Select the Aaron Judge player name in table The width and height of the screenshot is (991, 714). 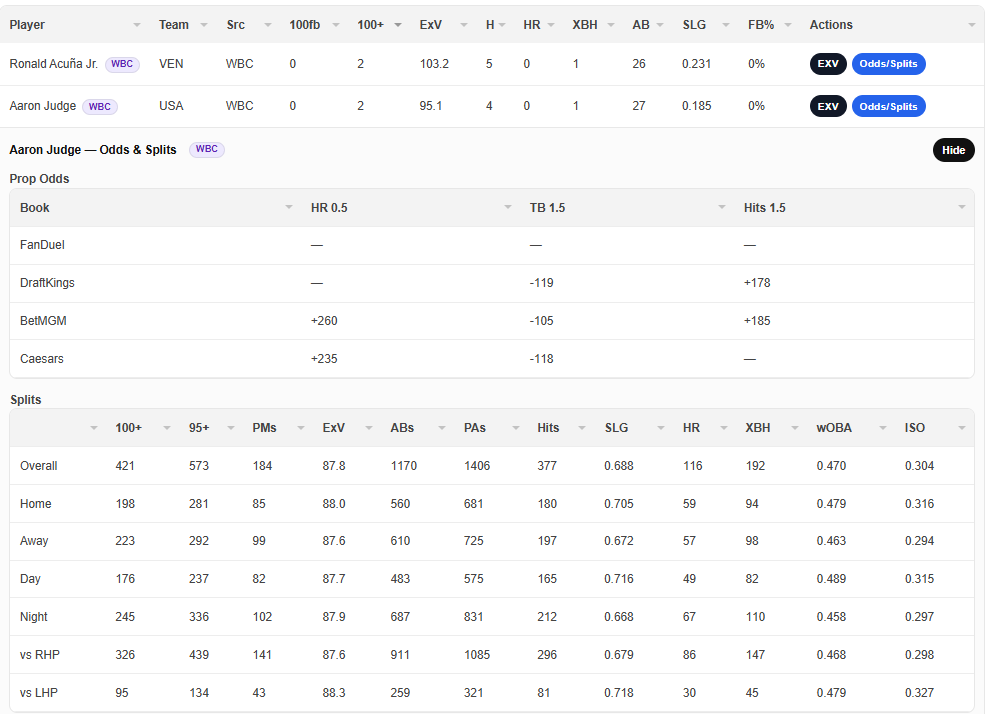coord(42,106)
